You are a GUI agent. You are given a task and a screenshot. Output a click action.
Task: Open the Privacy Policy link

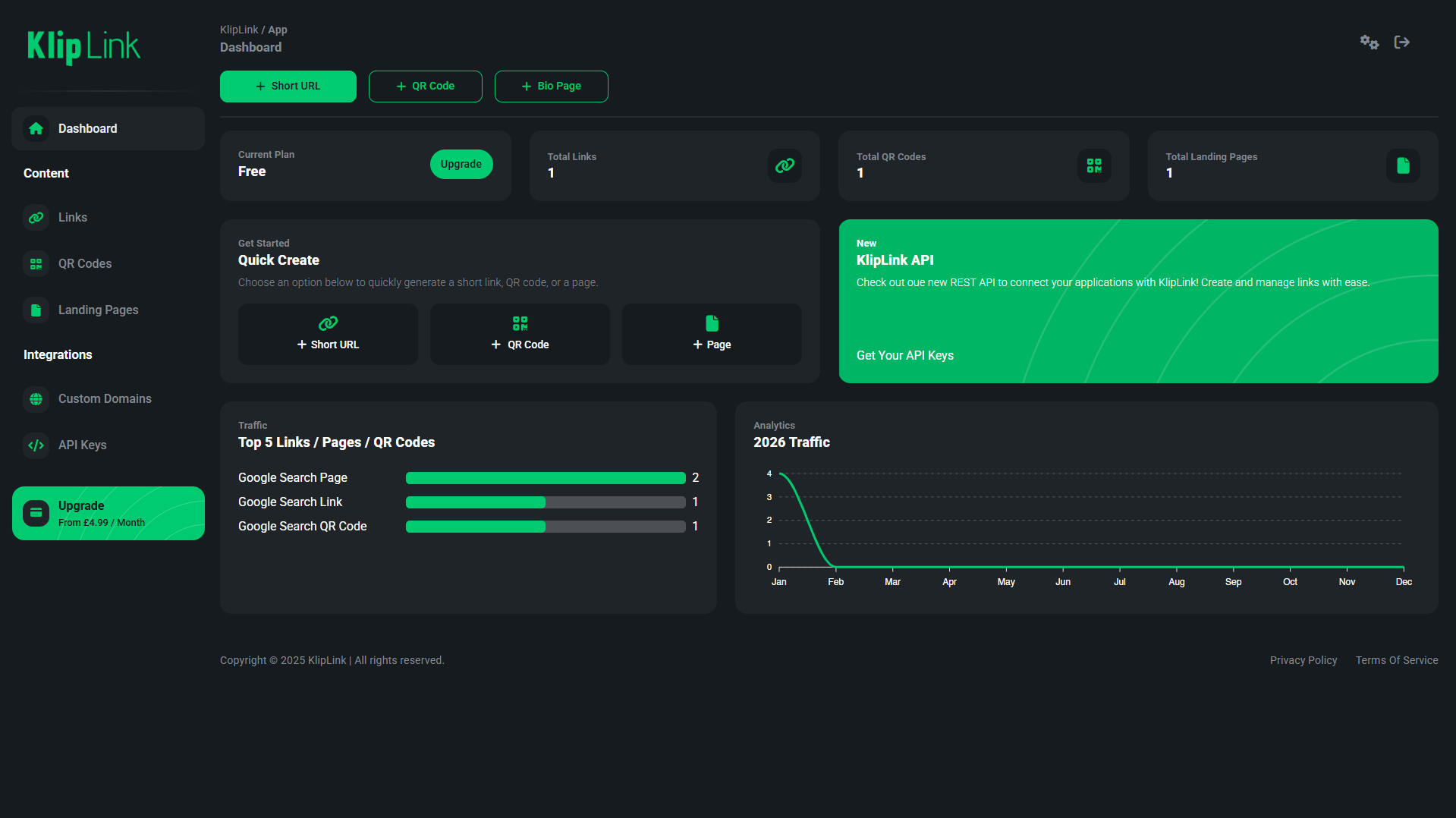(1303, 660)
